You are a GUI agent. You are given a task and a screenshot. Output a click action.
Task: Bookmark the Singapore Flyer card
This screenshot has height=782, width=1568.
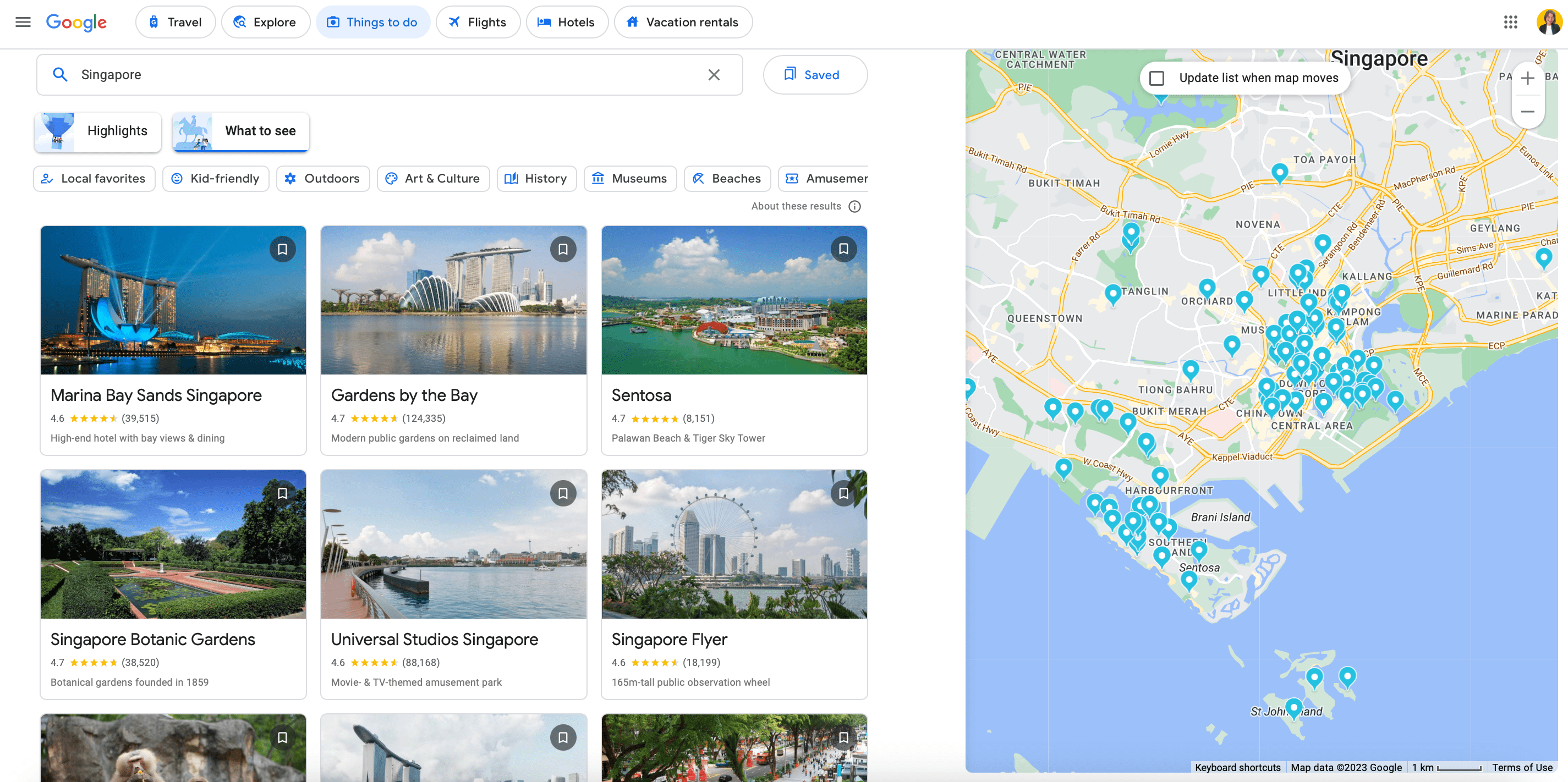[x=843, y=493]
